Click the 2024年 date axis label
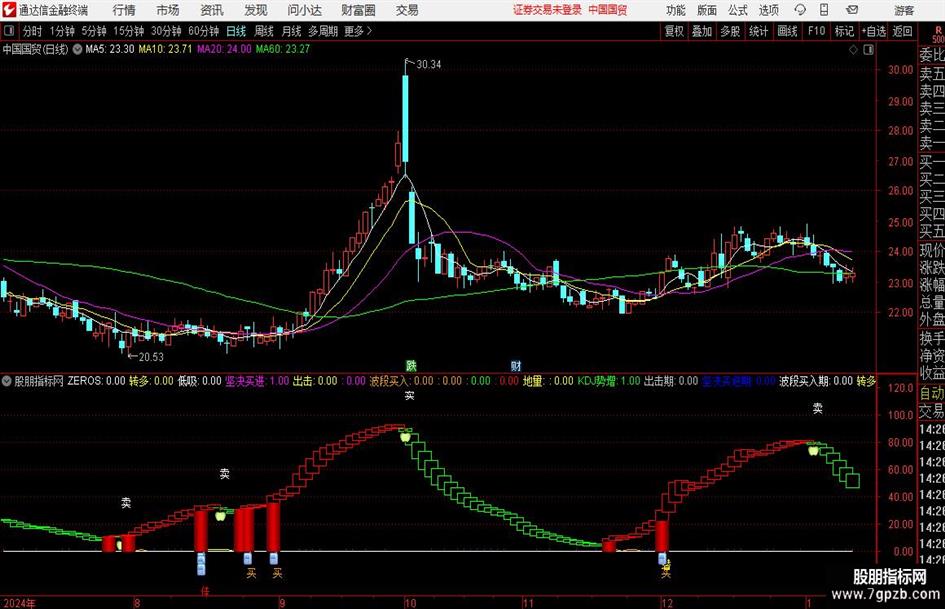Screen dimensions: 945x609 point(19,603)
